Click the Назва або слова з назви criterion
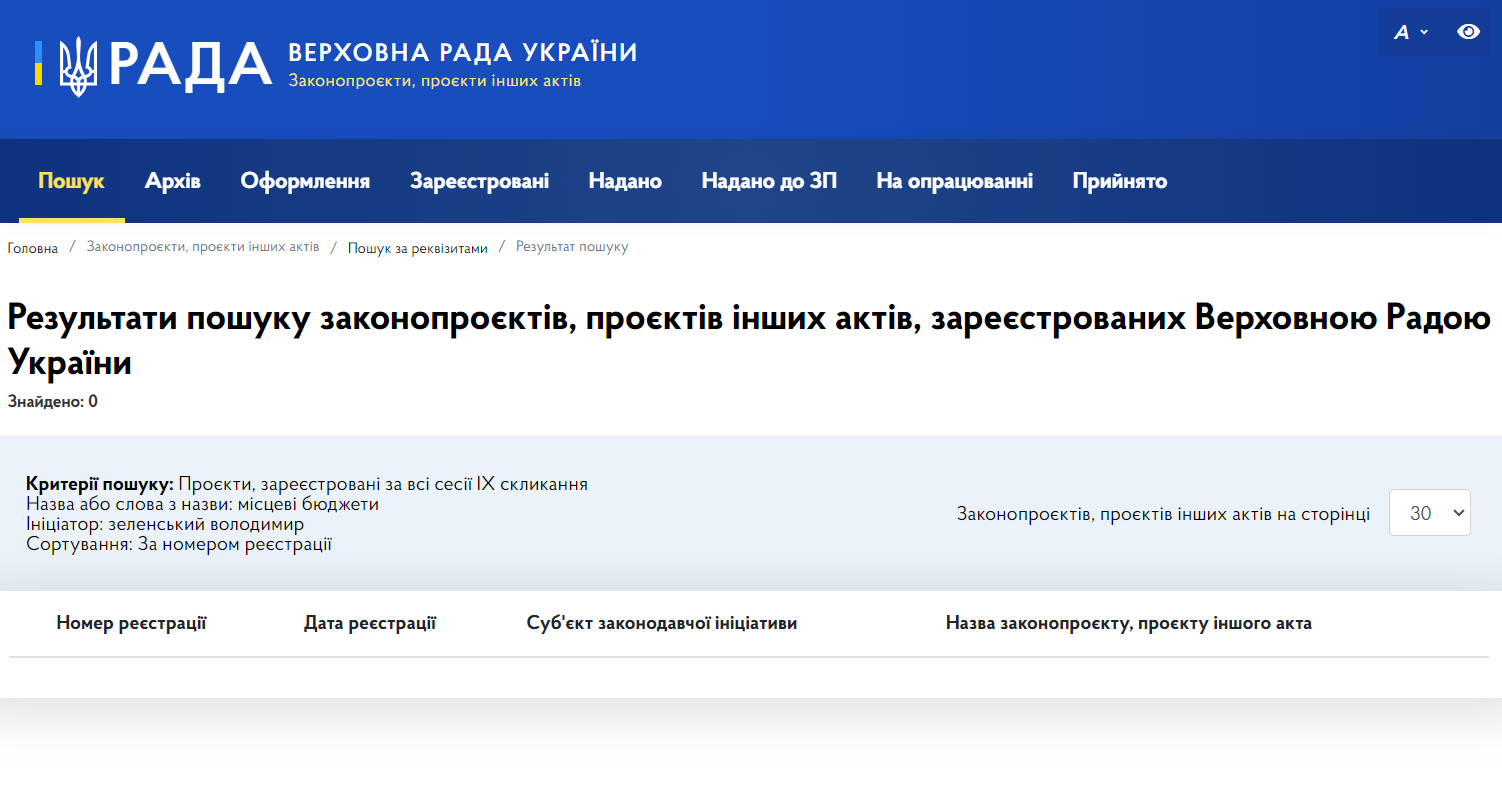Image resolution: width=1502 pixels, height=787 pixels. 203,504
